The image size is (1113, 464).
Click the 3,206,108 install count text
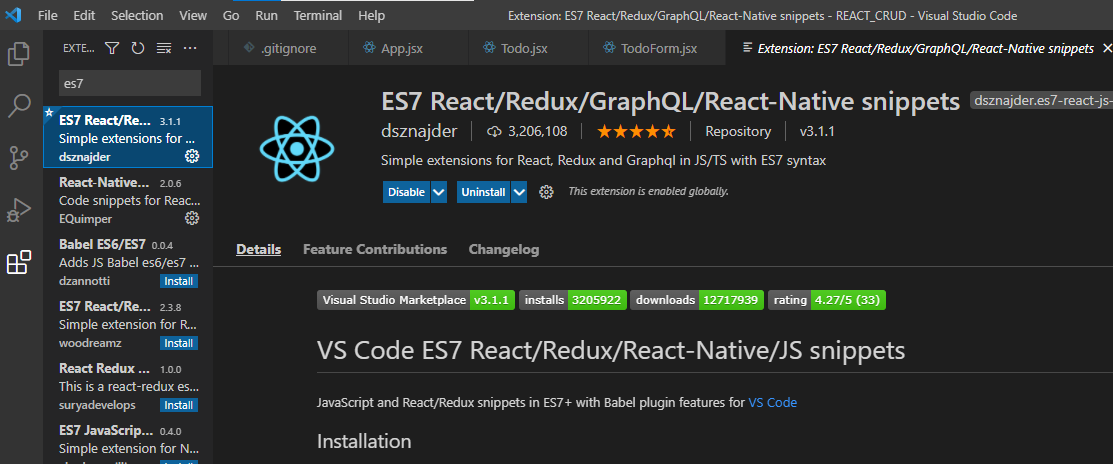tap(537, 131)
